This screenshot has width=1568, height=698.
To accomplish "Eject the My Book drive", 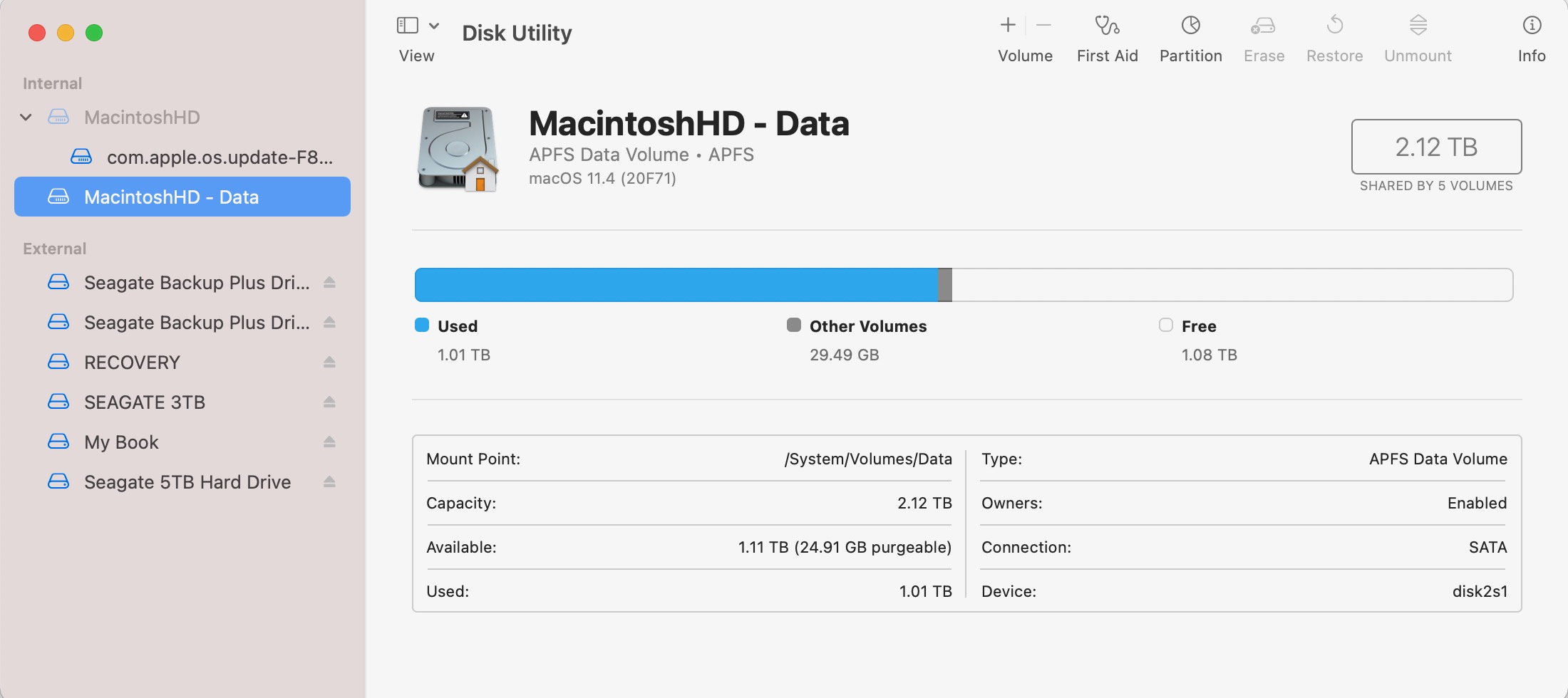I will (329, 442).
